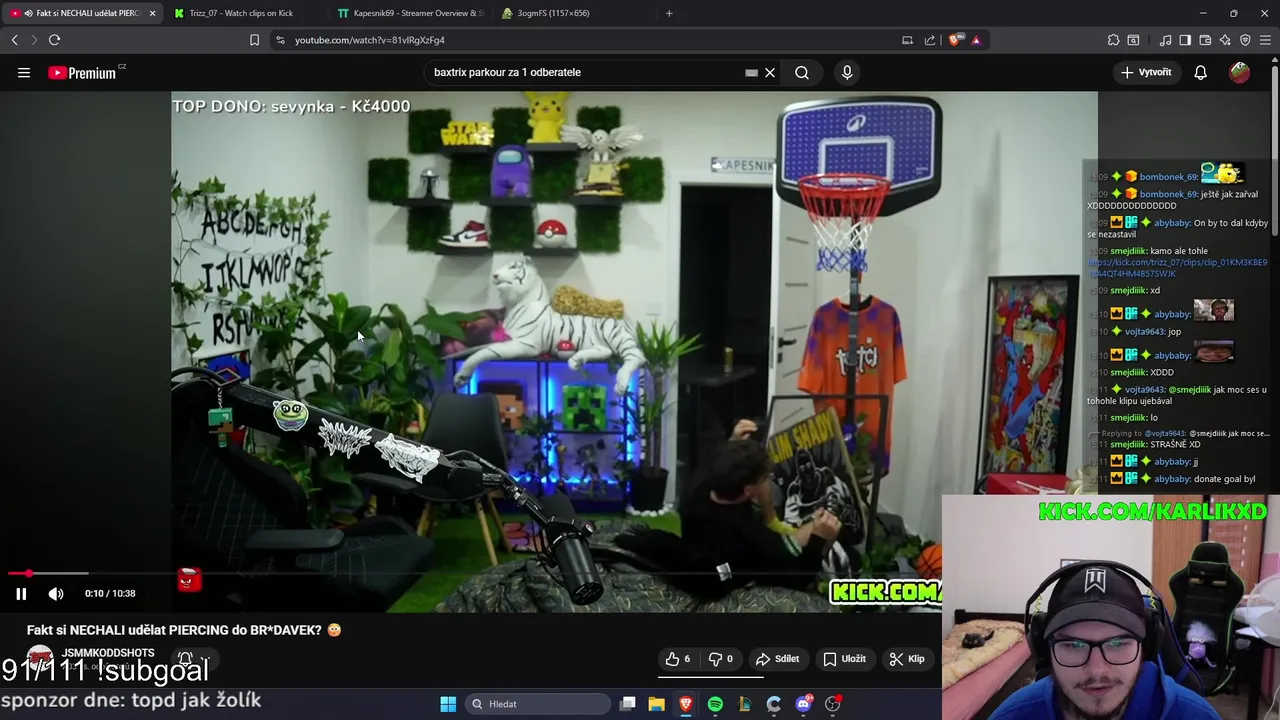The height and width of the screenshot is (720, 1280).
Task: Mute the video with the speaker icon
Action: coord(56,593)
